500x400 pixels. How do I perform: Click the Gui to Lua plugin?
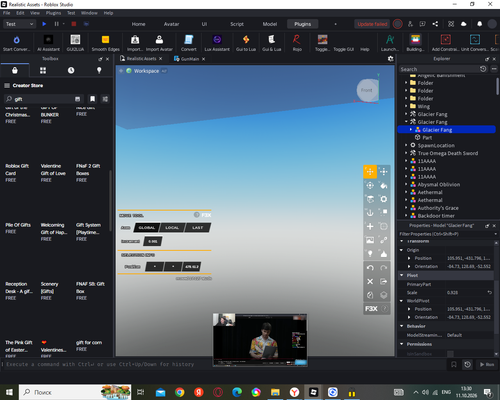pos(246,43)
